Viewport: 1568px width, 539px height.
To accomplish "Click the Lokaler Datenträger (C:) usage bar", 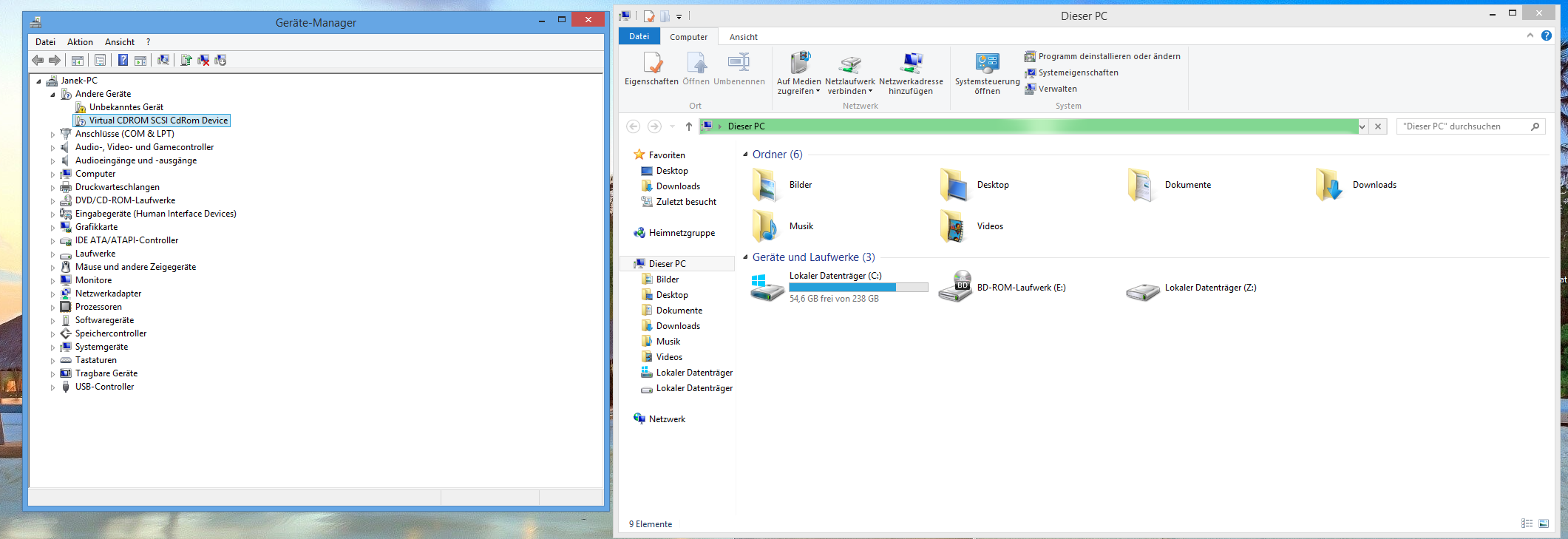I will coord(858,288).
